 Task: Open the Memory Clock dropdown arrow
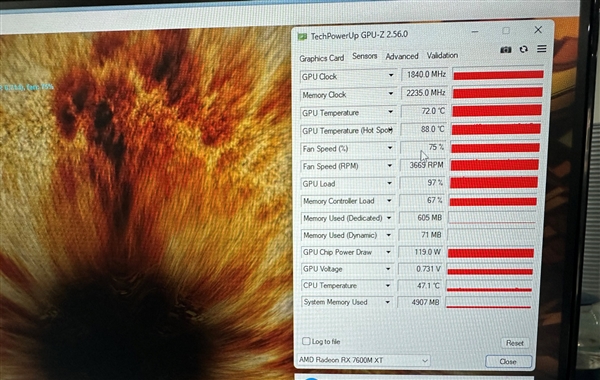pos(390,93)
